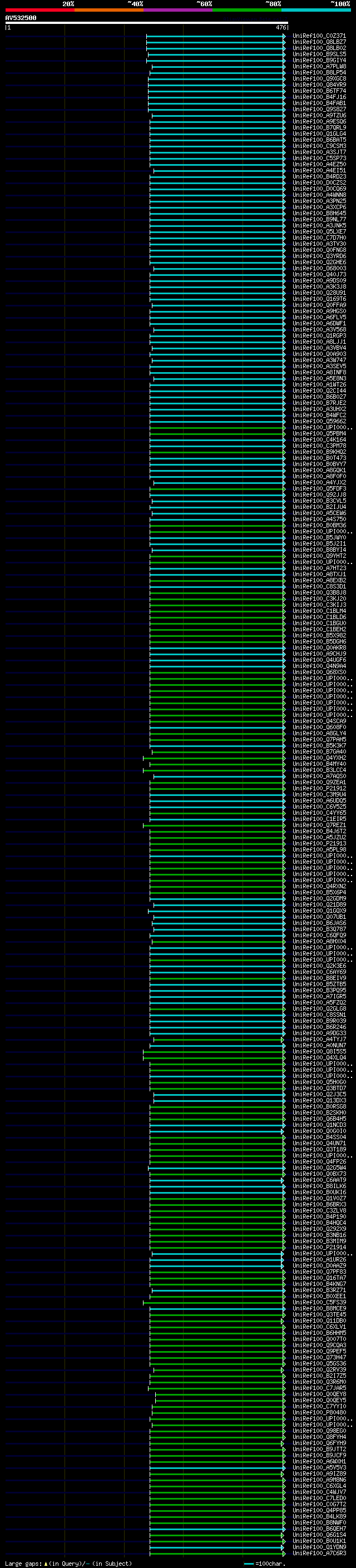Click the white query sequence bar
The width and height of the screenshot is (356, 1568).
[x=147, y=23]
